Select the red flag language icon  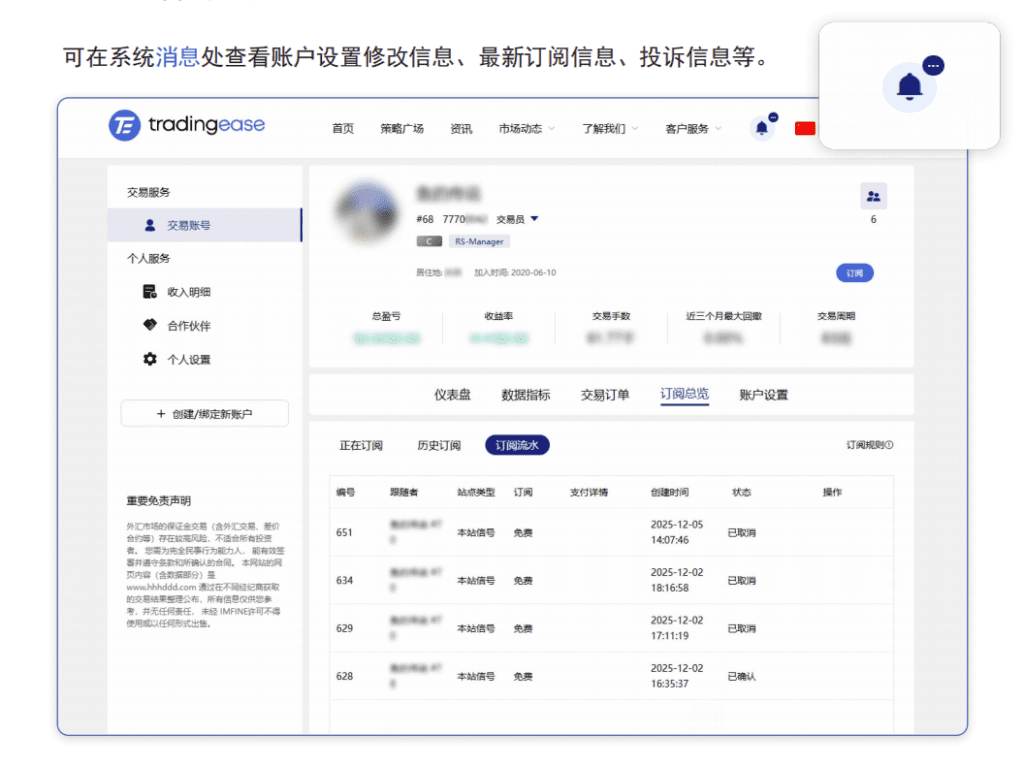pyautogui.click(x=805, y=128)
